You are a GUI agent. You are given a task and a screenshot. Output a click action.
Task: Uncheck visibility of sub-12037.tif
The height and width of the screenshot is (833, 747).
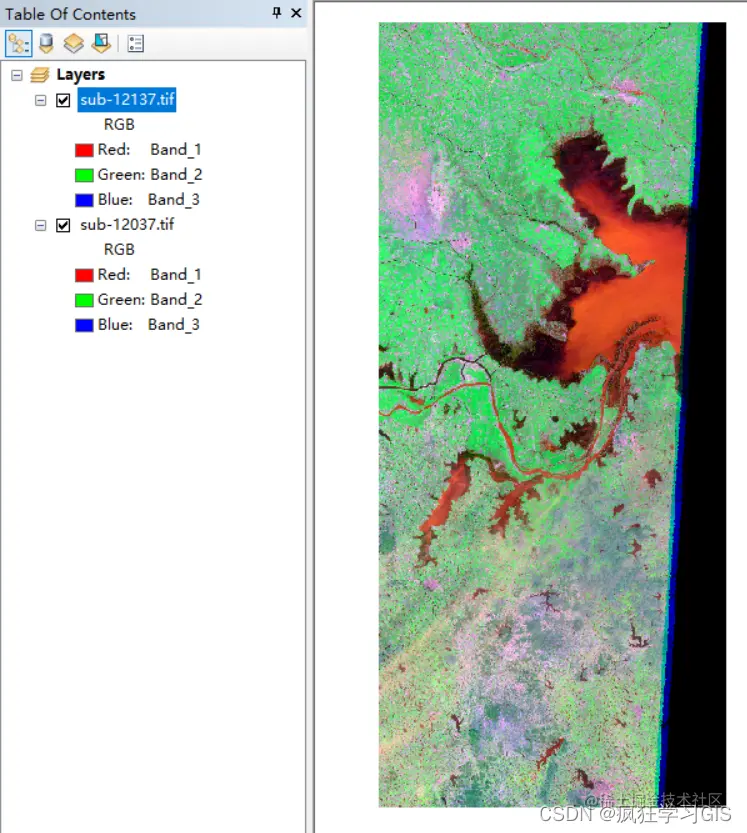[63, 225]
